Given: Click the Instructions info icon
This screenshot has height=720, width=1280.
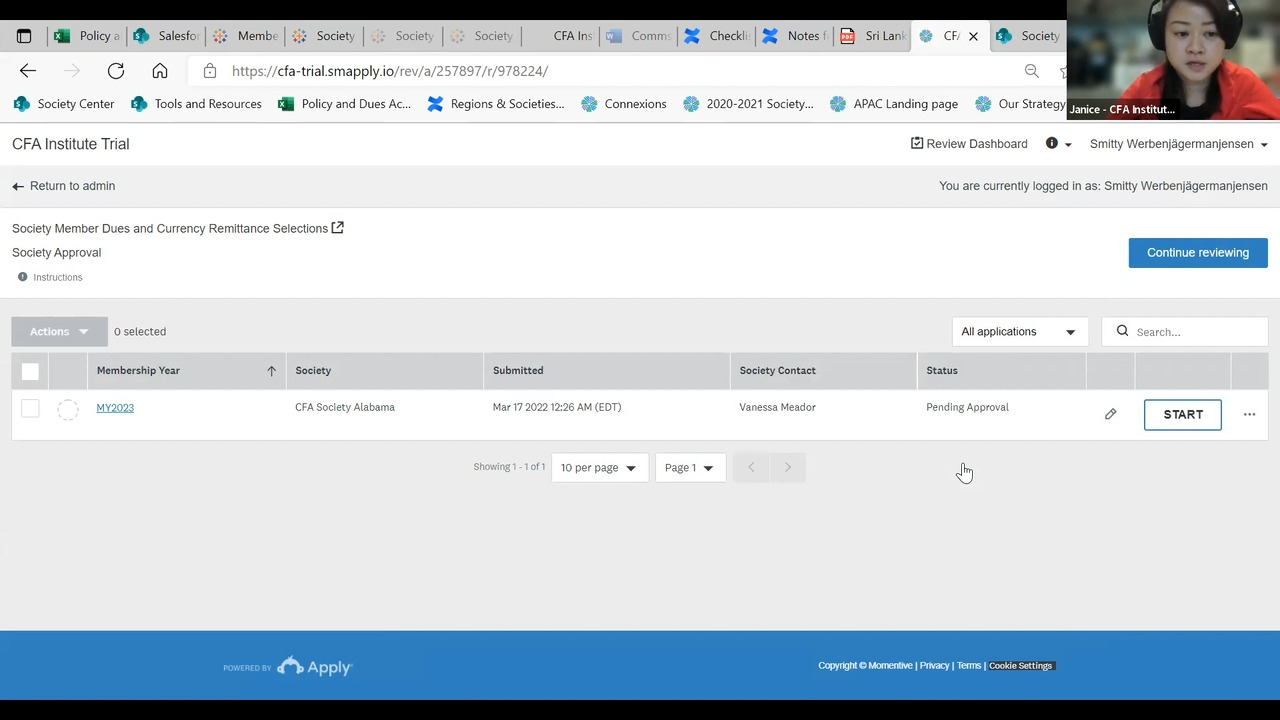Looking at the screenshot, I should click(x=22, y=277).
